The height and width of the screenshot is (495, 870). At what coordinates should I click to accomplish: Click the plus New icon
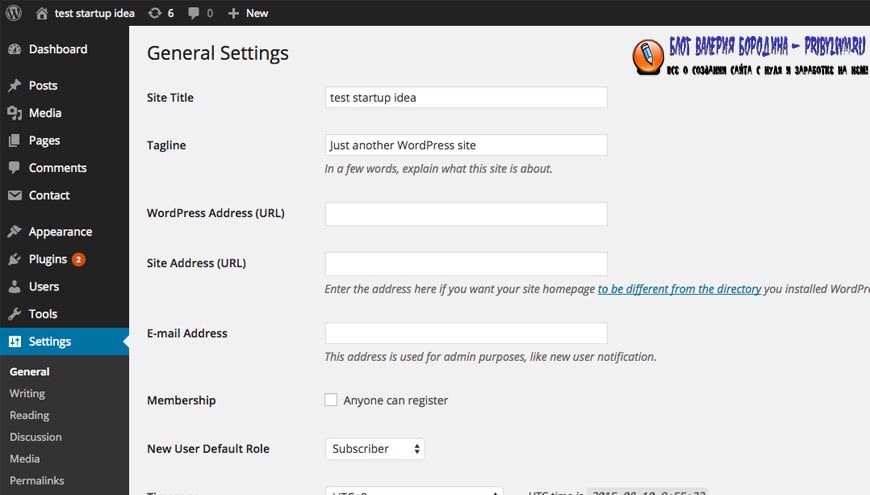coord(234,13)
